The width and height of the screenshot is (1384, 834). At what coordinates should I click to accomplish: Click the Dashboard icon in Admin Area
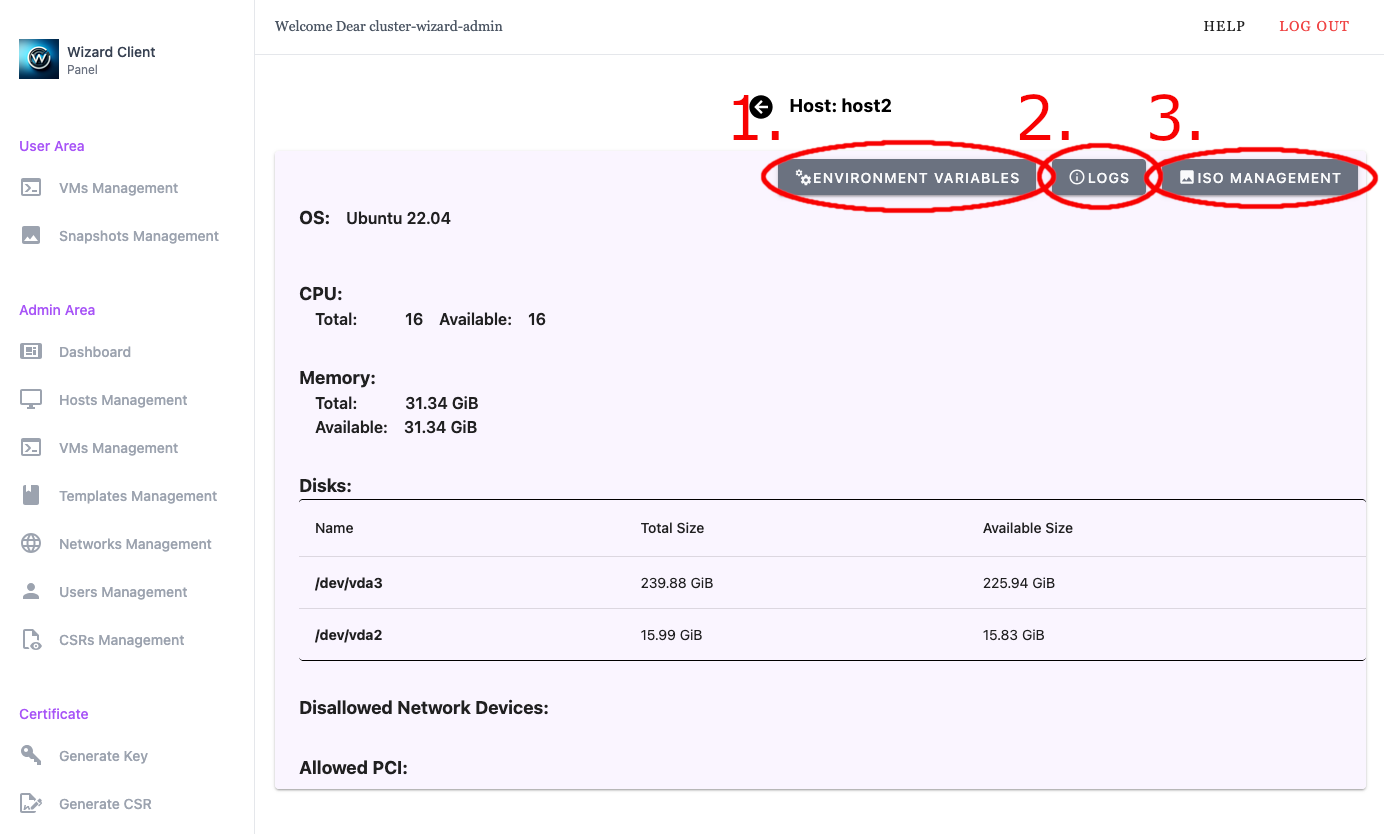31,352
